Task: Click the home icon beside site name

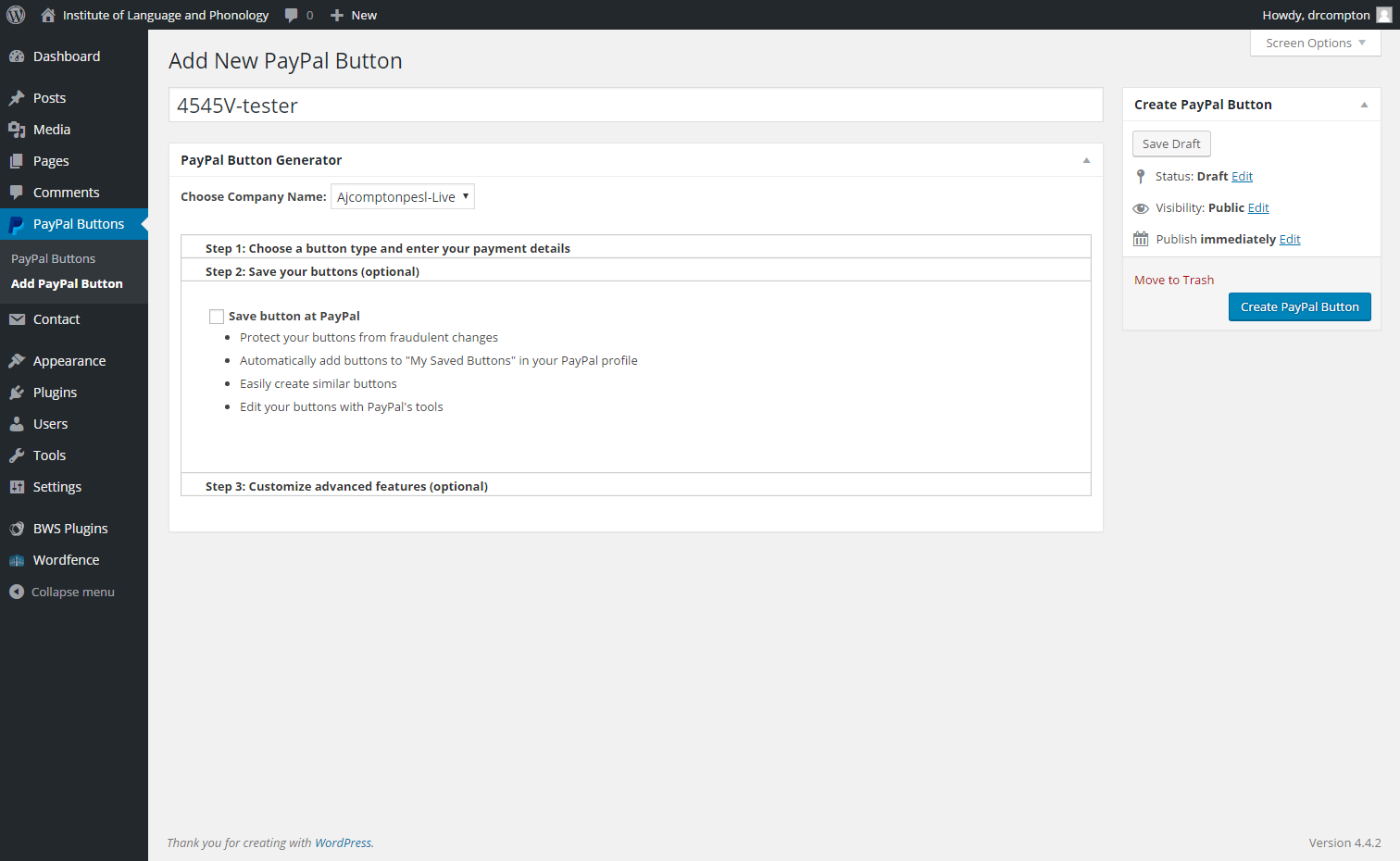Action: (x=48, y=15)
